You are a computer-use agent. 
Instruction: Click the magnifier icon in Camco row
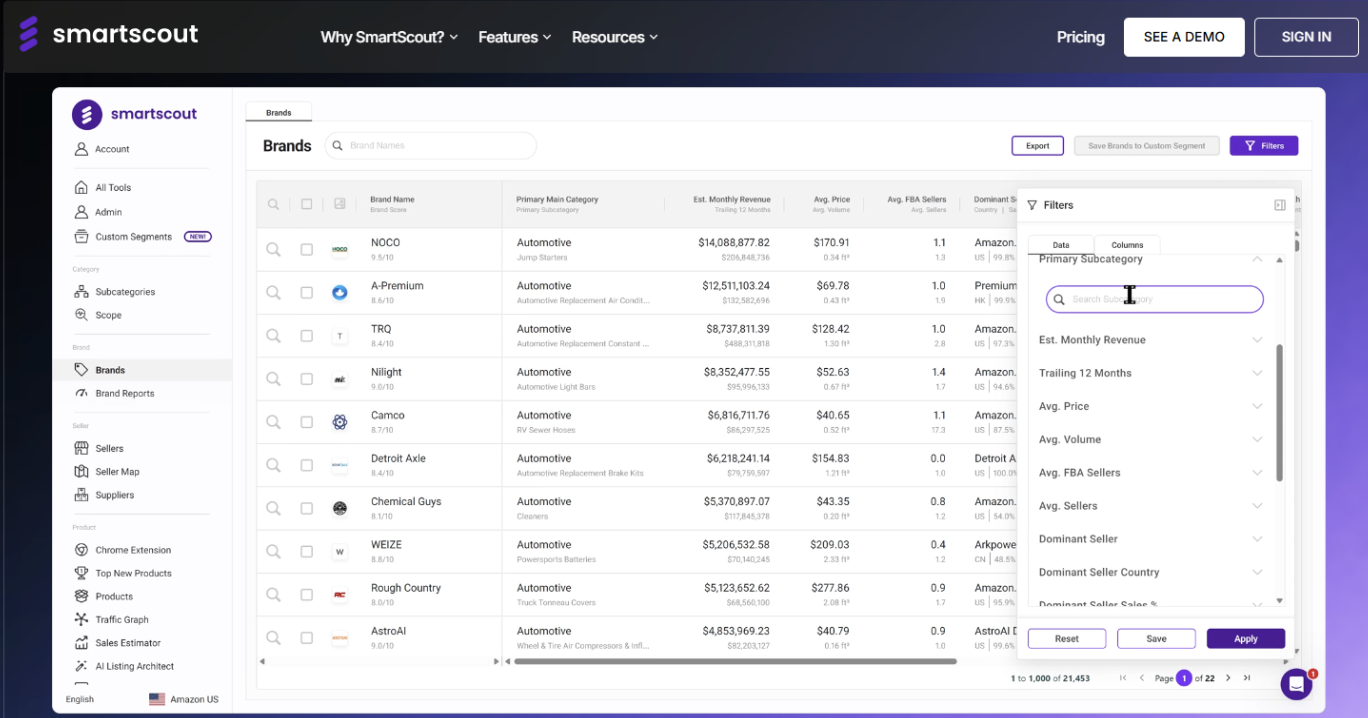273,422
